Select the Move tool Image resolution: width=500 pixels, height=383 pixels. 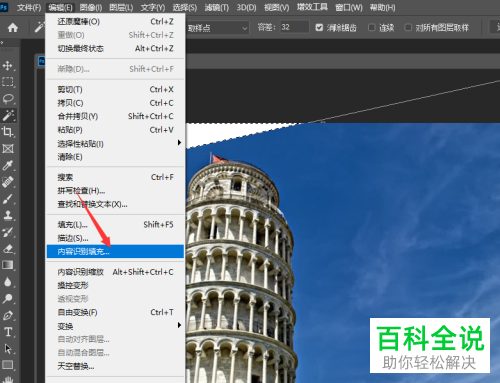(x=8, y=65)
